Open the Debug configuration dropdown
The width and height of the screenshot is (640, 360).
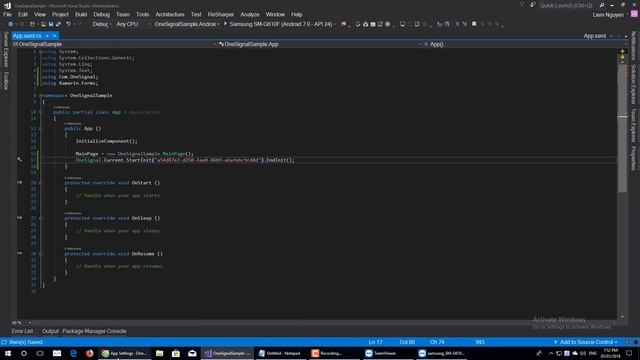[102, 24]
